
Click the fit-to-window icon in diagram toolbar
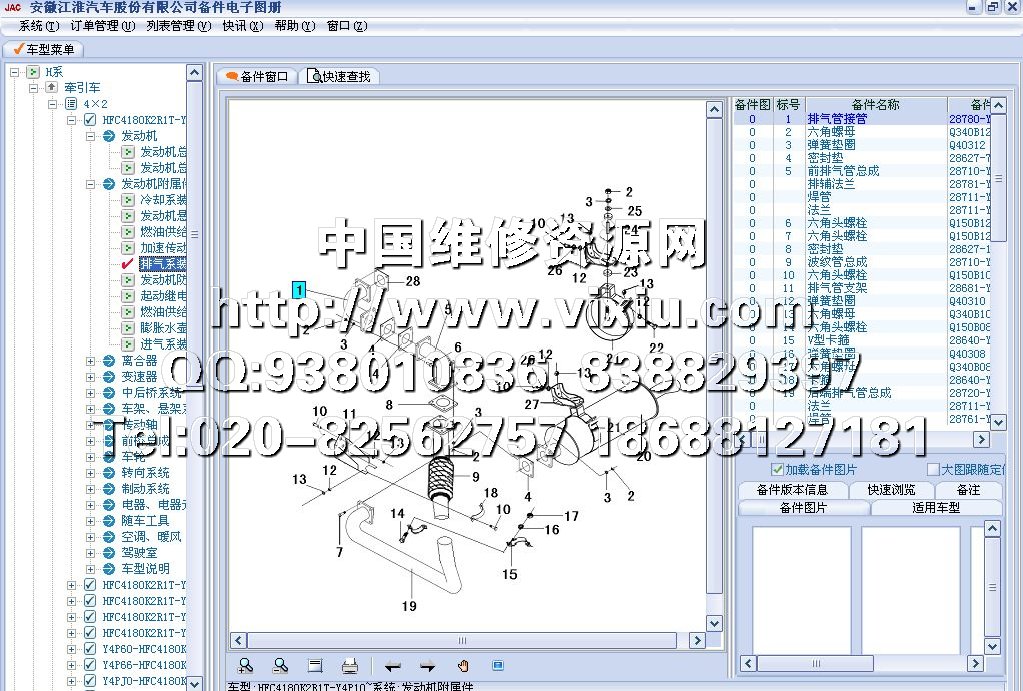pos(315,665)
